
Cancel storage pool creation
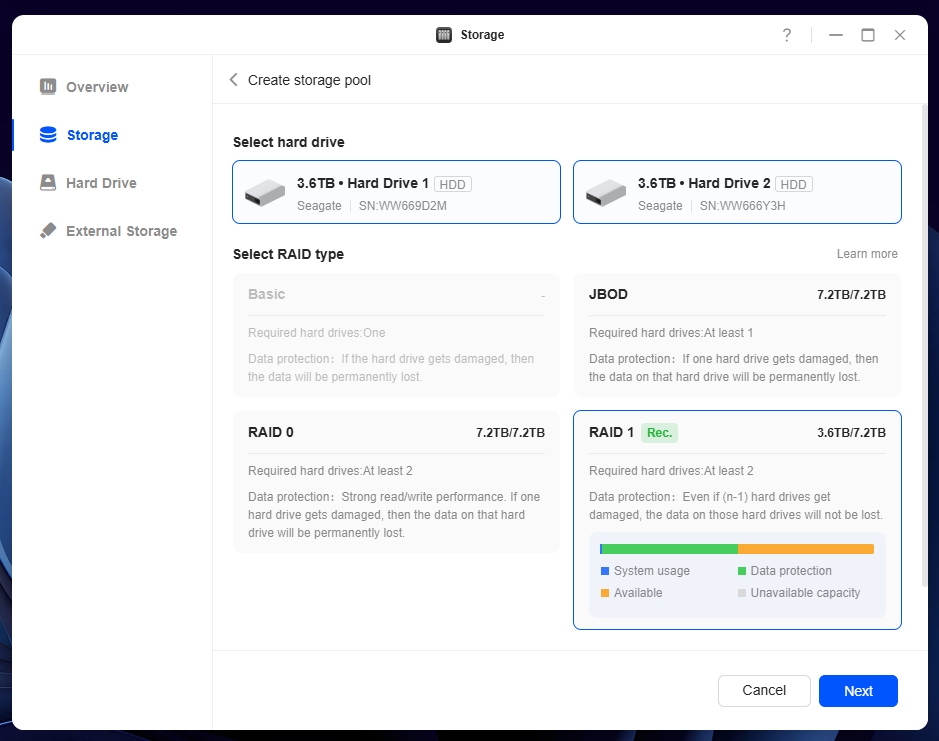pyautogui.click(x=764, y=690)
